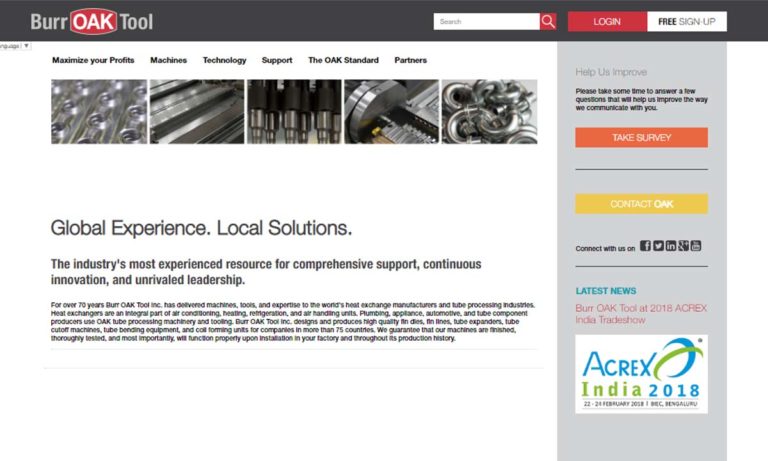Click the FREE SIGN-UP button
Viewport: 768px width, 461px height.
click(x=687, y=22)
